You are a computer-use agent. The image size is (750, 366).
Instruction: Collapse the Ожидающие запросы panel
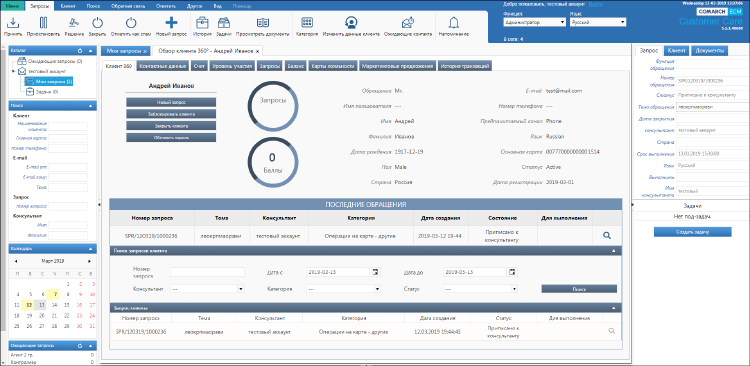click(x=90, y=345)
